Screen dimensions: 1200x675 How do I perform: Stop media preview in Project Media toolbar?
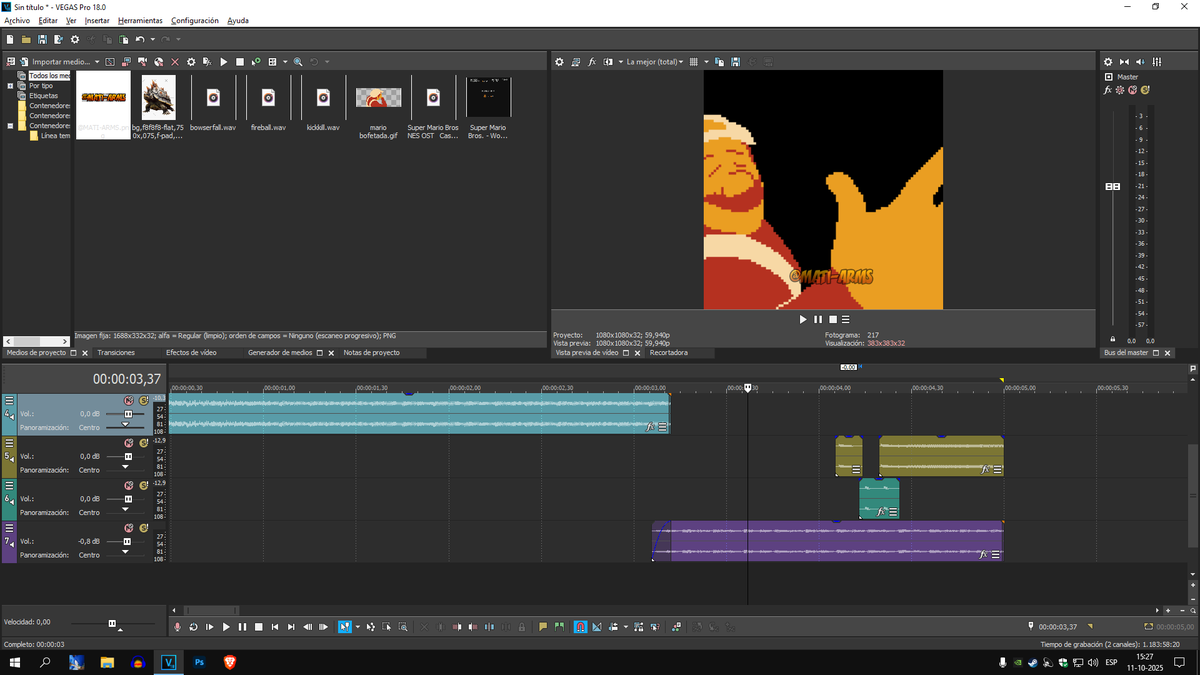point(240,62)
